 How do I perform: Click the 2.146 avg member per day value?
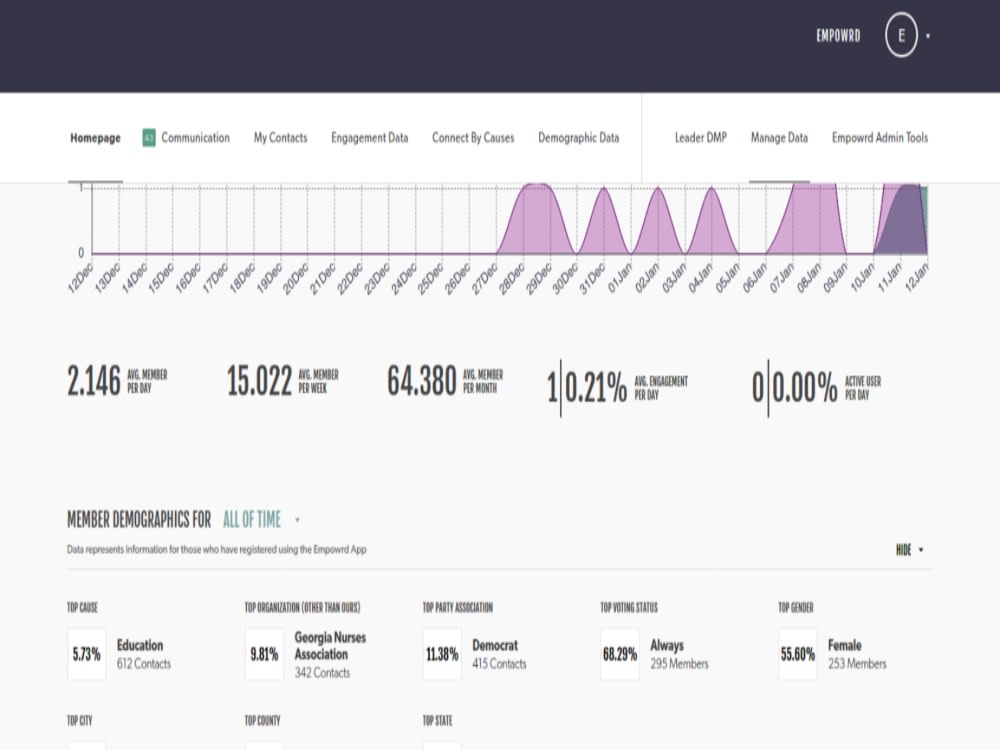click(x=94, y=381)
